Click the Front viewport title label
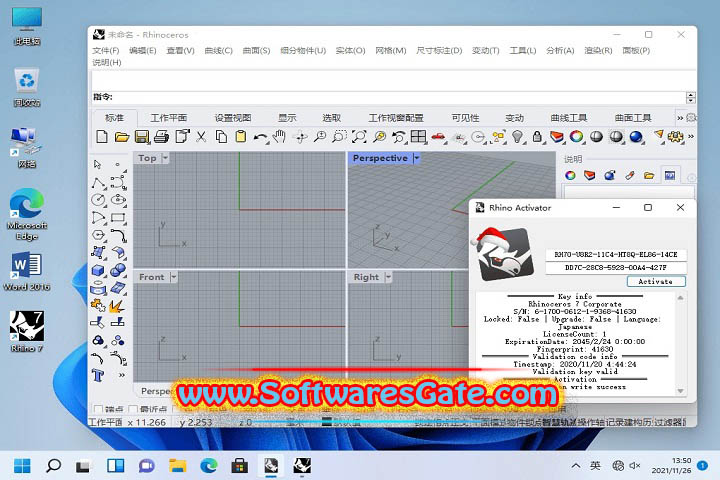Image resolution: width=720 pixels, height=480 pixels. coord(151,277)
